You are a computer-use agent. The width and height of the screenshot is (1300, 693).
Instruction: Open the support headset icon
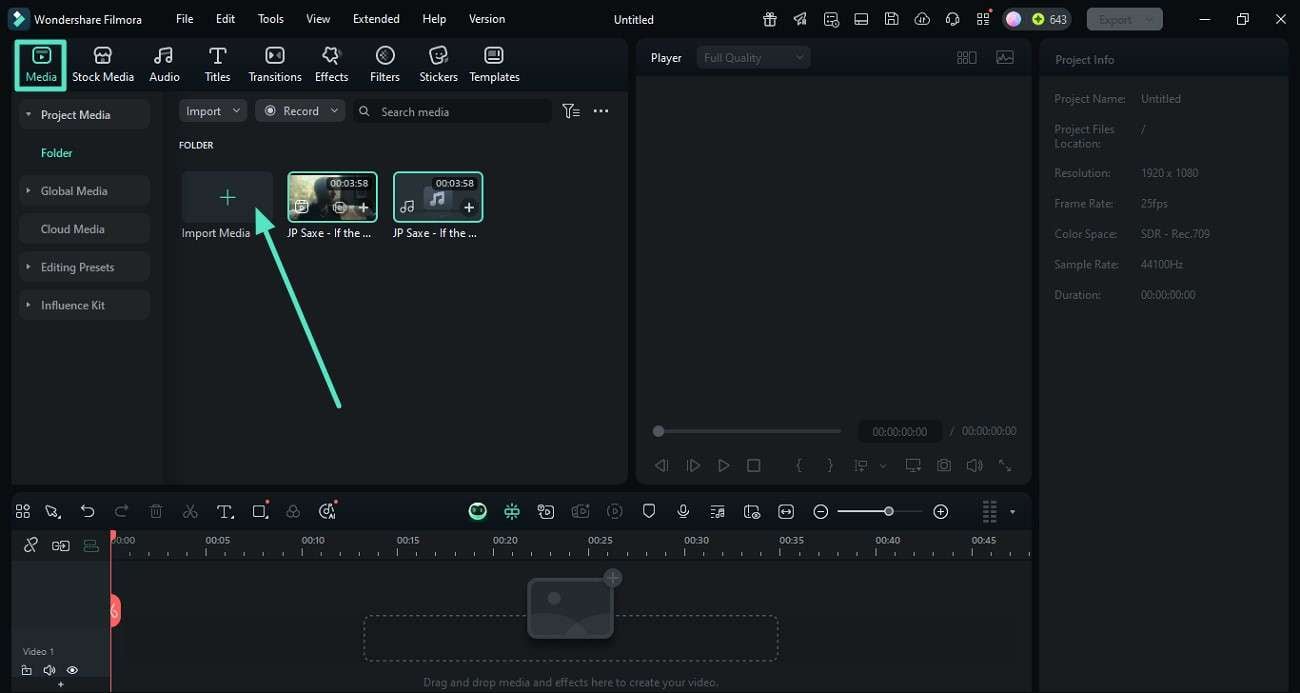[x=952, y=19]
